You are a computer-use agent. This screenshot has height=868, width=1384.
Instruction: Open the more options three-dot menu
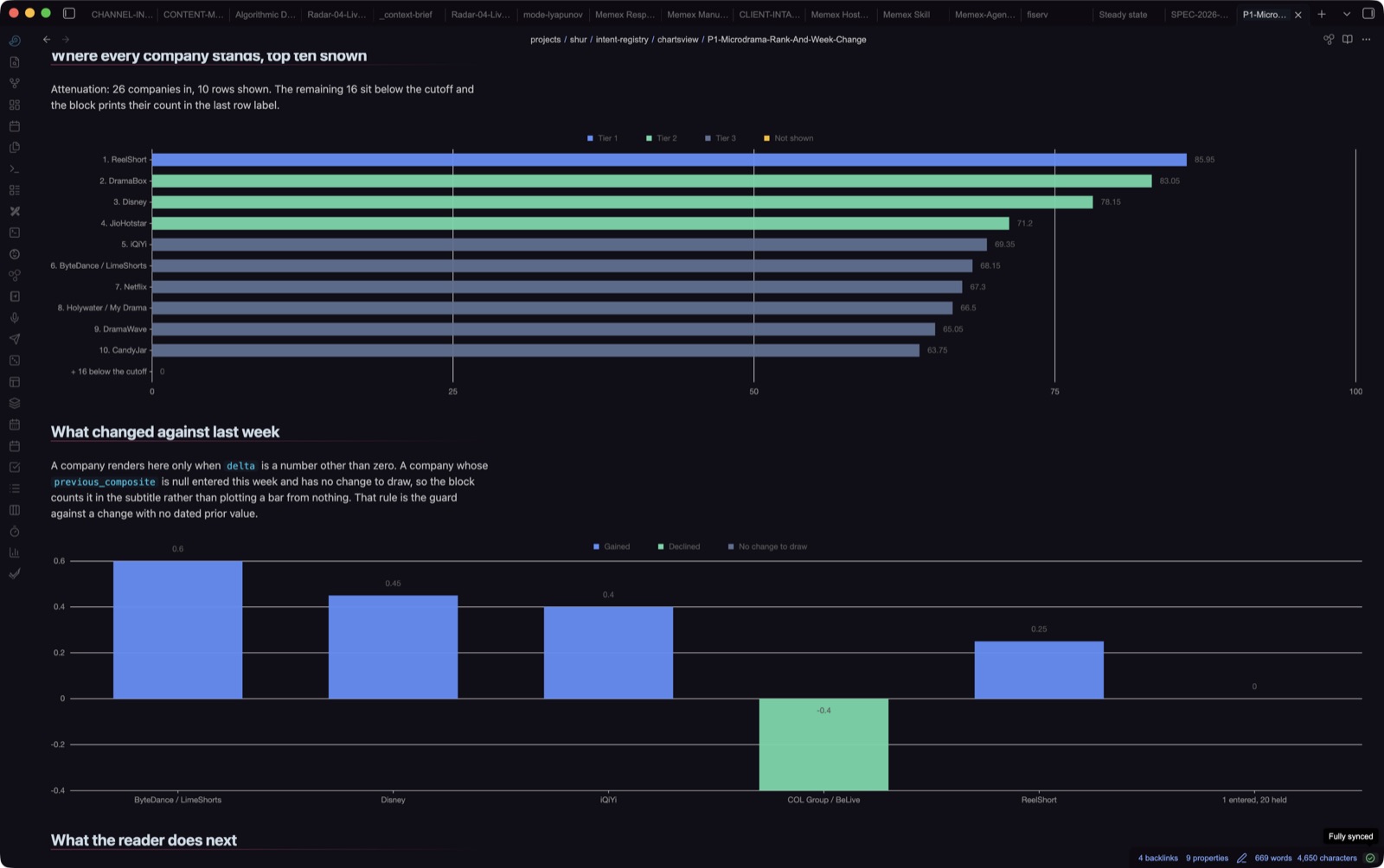[x=1366, y=39]
